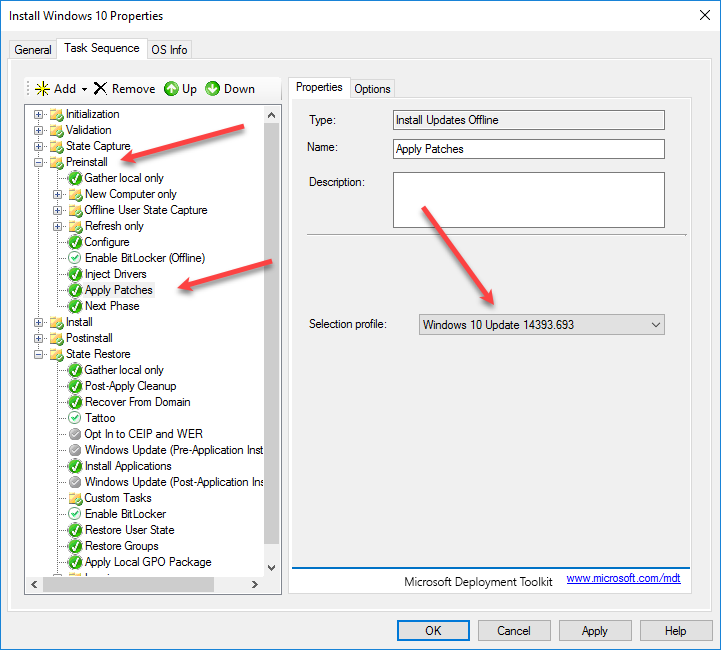Image resolution: width=721 pixels, height=650 pixels.
Task: Open the OS Info tab
Action: click(169, 50)
